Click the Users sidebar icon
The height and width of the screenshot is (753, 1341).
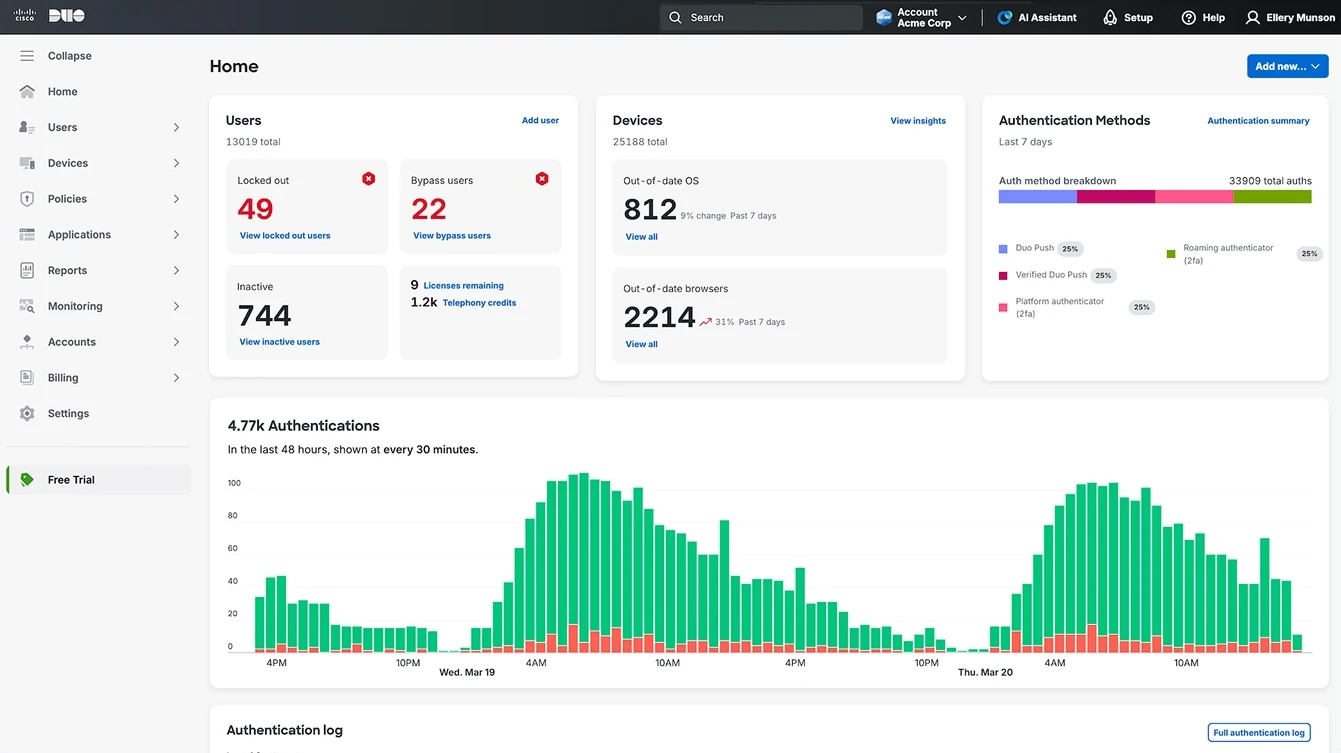[x=27, y=127]
